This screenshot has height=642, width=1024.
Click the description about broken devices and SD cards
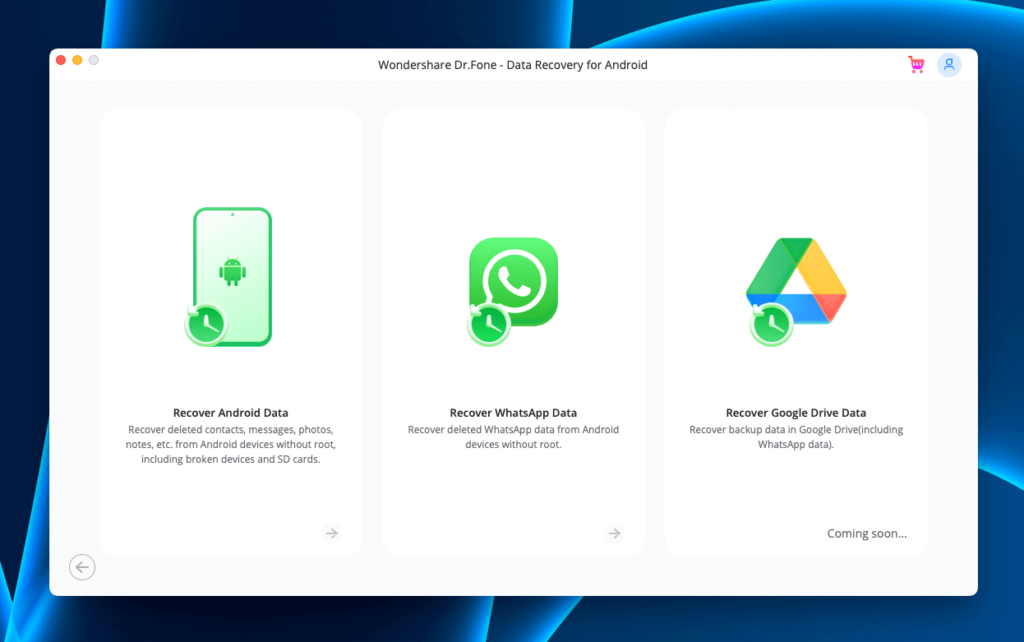(x=231, y=444)
